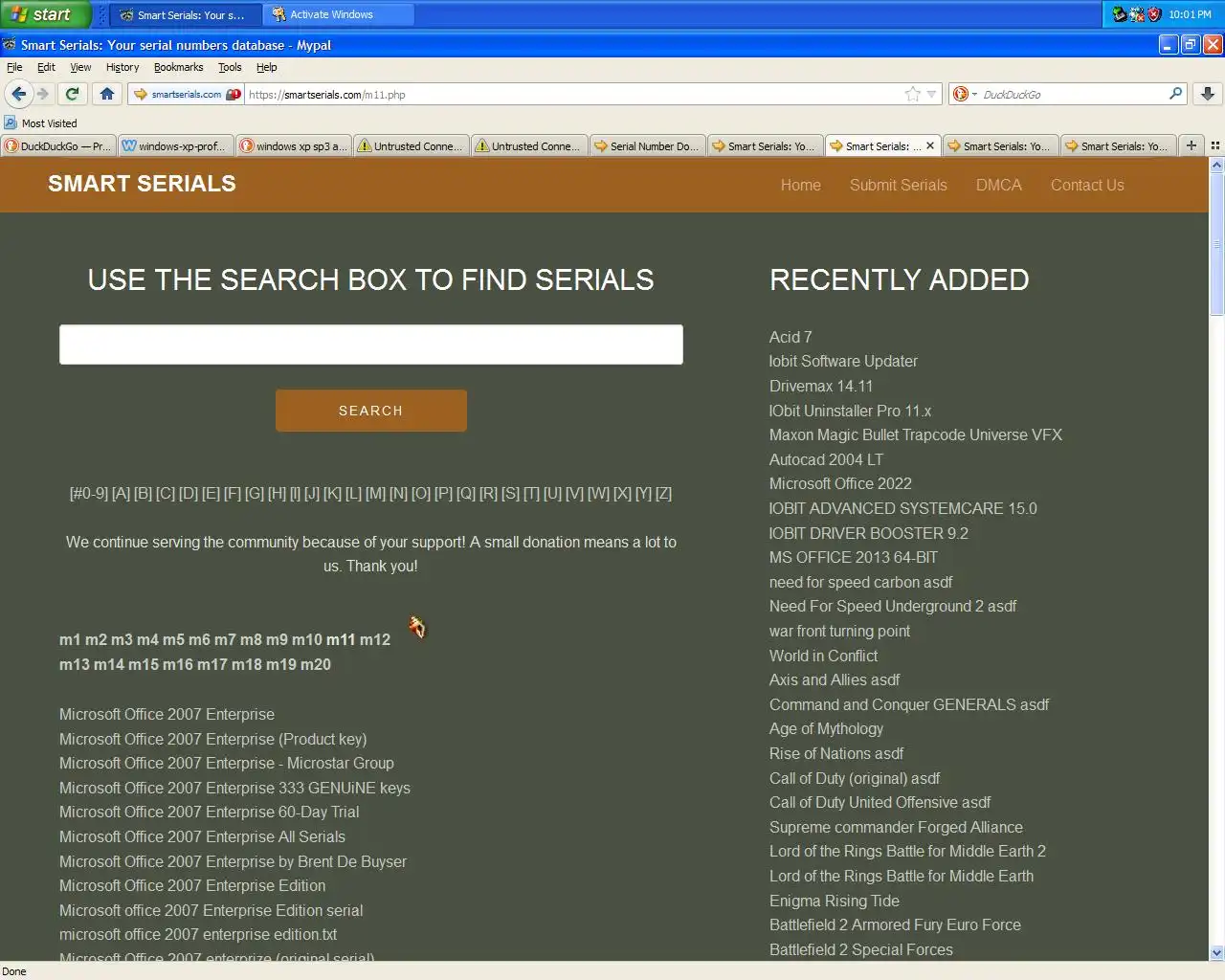Click the red shield tray icon
Image resolution: width=1225 pixels, height=980 pixels.
point(1154,14)
